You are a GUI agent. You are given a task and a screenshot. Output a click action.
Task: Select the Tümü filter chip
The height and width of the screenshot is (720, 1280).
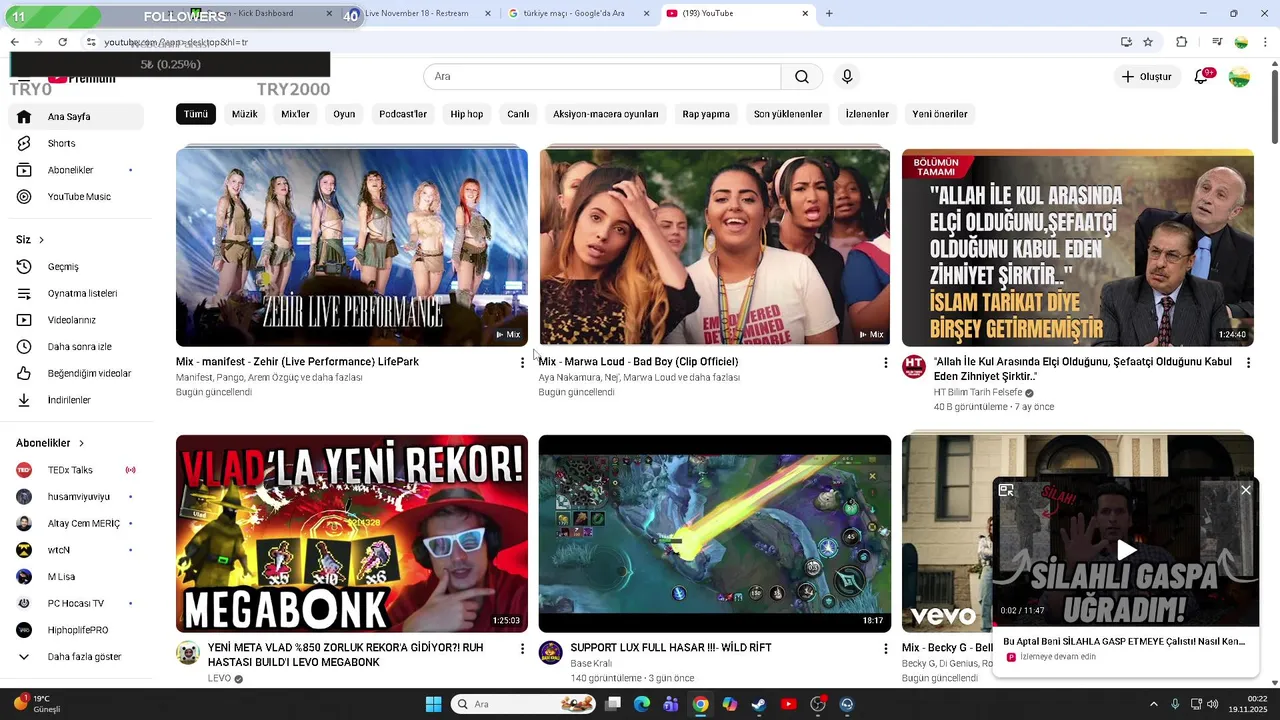pos(196,114)
